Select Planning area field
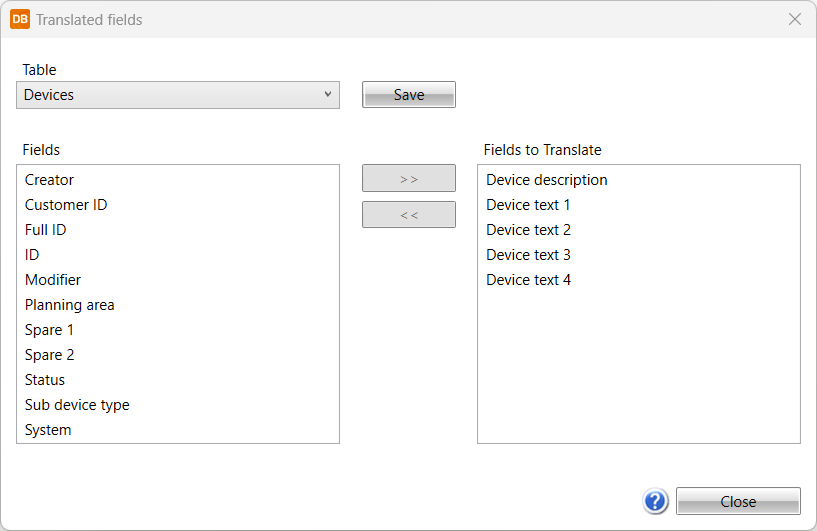The image size is (817, 531). [x=178, y=305]
